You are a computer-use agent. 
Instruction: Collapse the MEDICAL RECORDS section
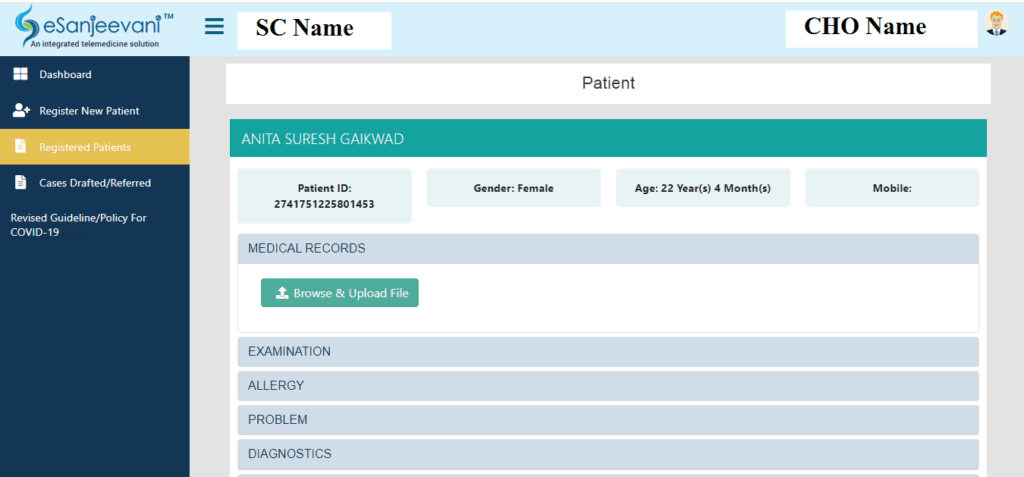coord(608,249)
